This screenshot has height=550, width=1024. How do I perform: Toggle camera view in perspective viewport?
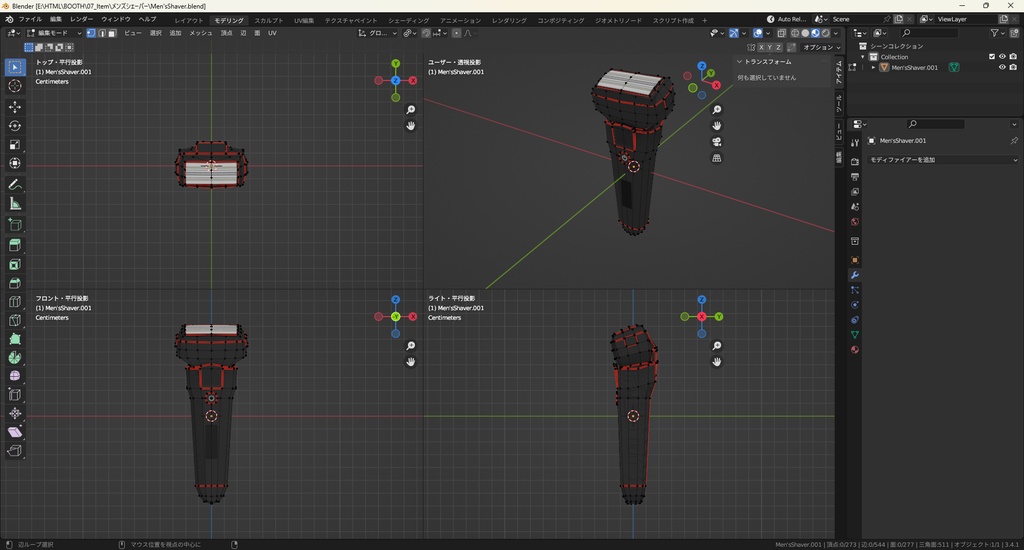point(717,141)
